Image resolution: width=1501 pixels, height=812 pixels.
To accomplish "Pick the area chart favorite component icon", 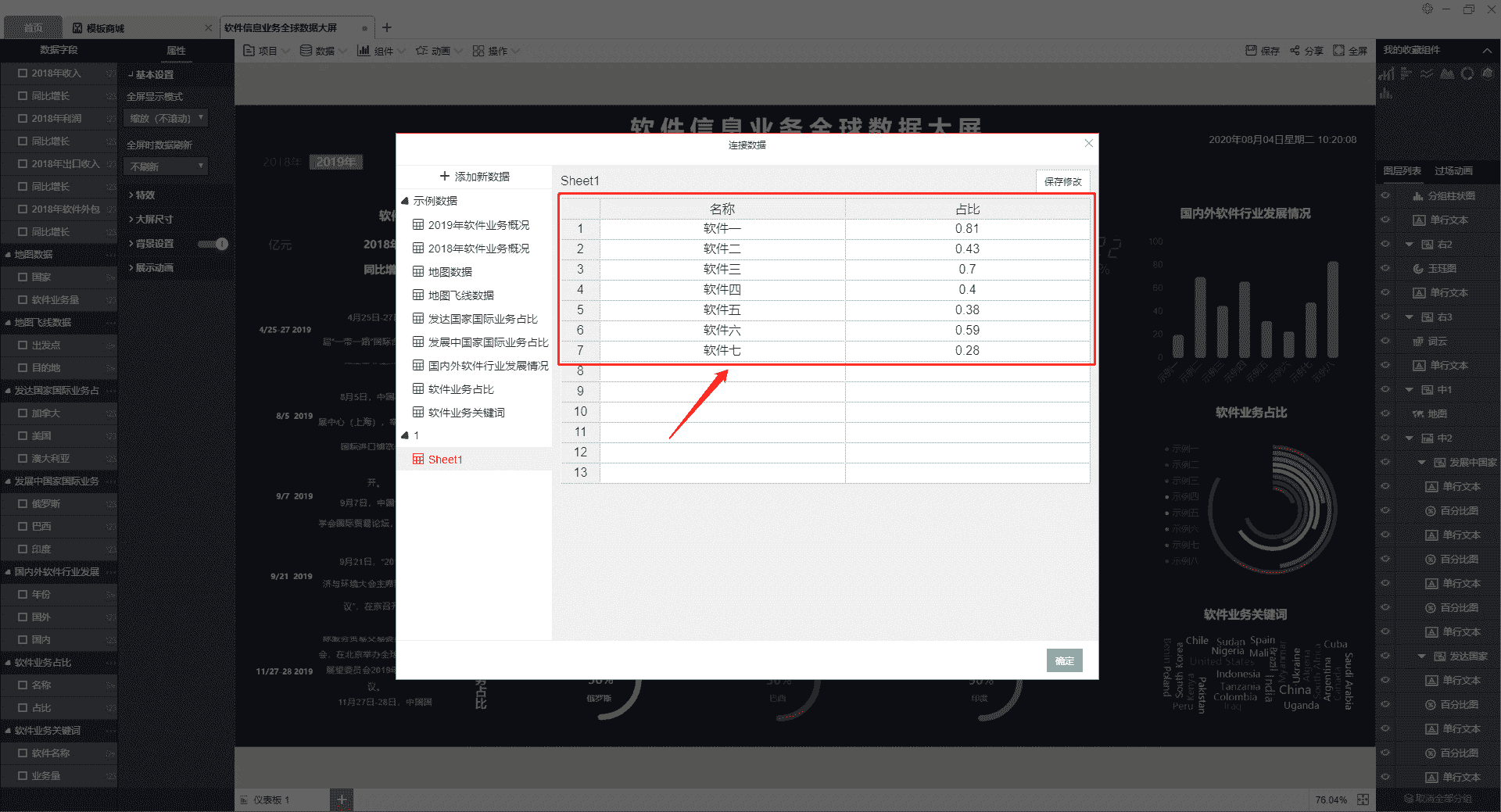I will click(x=1447, y=73).
